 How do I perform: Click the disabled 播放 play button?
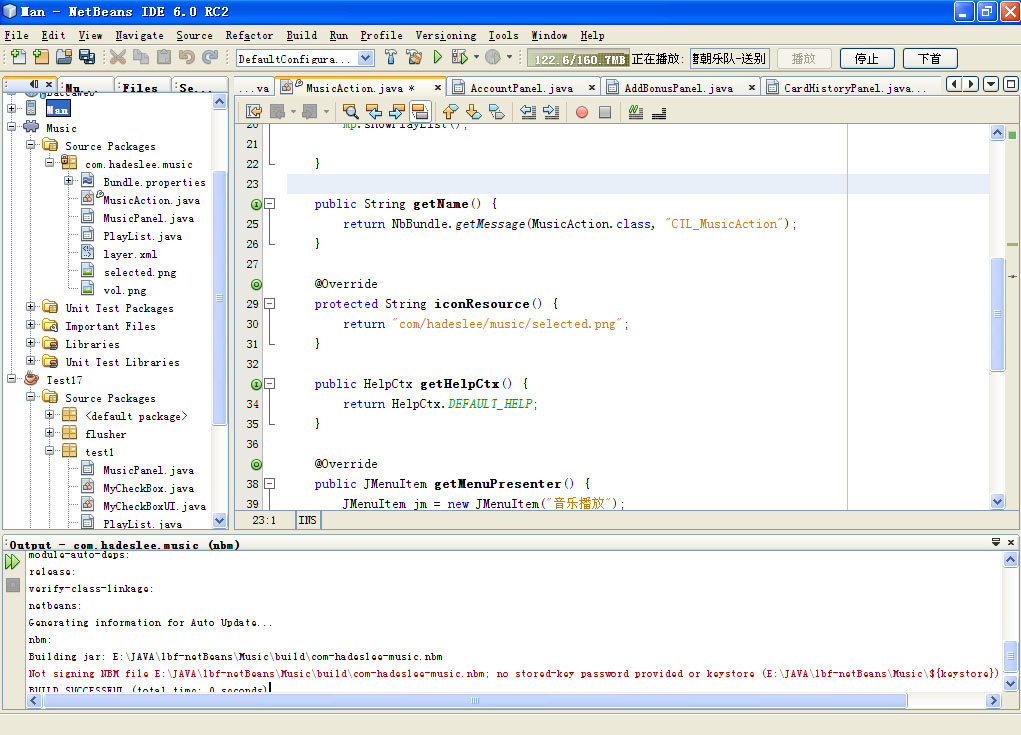(804, 59)
